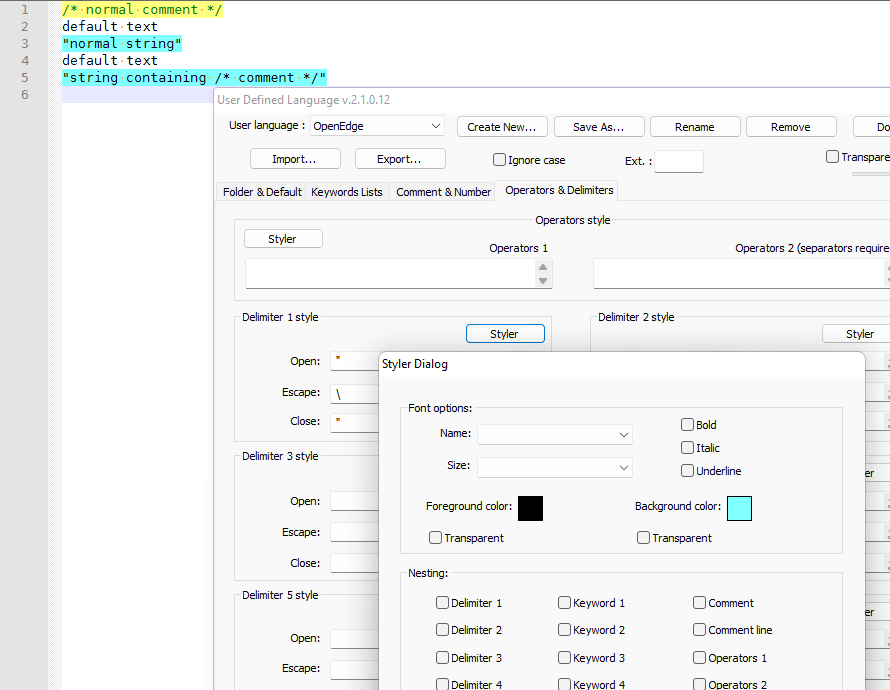Check Delimiter 2 nesting checkbox
890x690 pixels.
point(442,629)
